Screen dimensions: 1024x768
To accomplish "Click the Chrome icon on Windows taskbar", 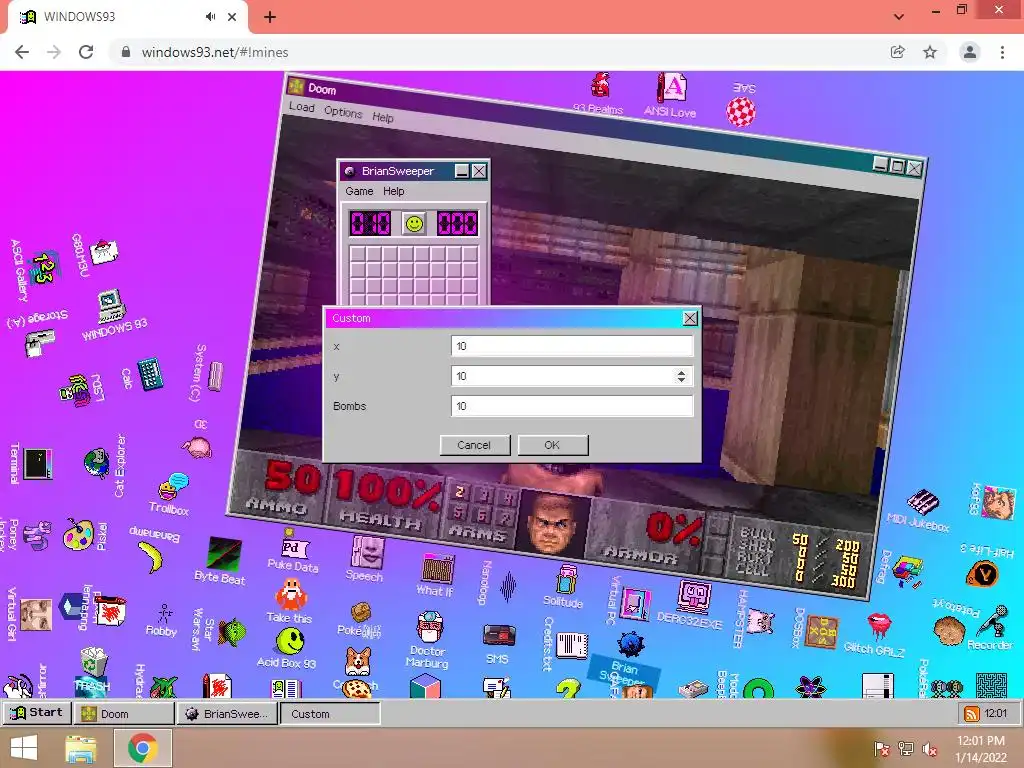I will pyautogui.click(x=142, y=748).
